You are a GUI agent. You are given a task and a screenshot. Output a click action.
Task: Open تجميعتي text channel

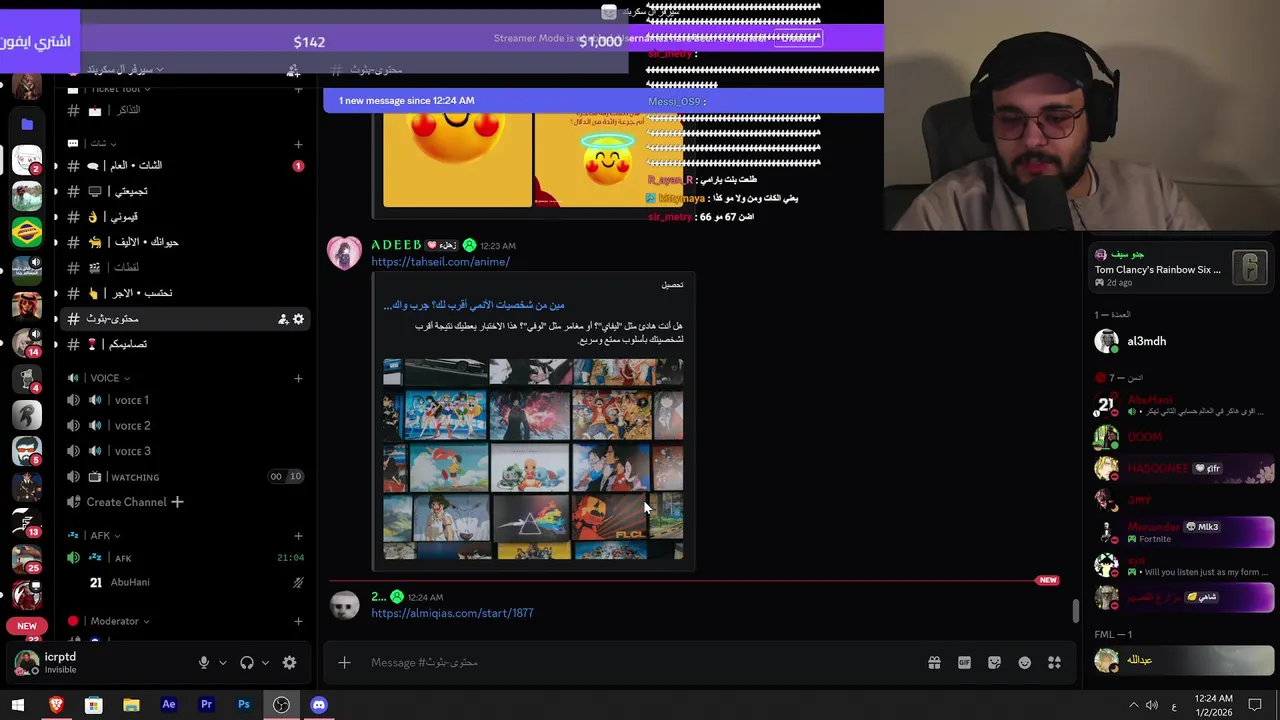186,191
